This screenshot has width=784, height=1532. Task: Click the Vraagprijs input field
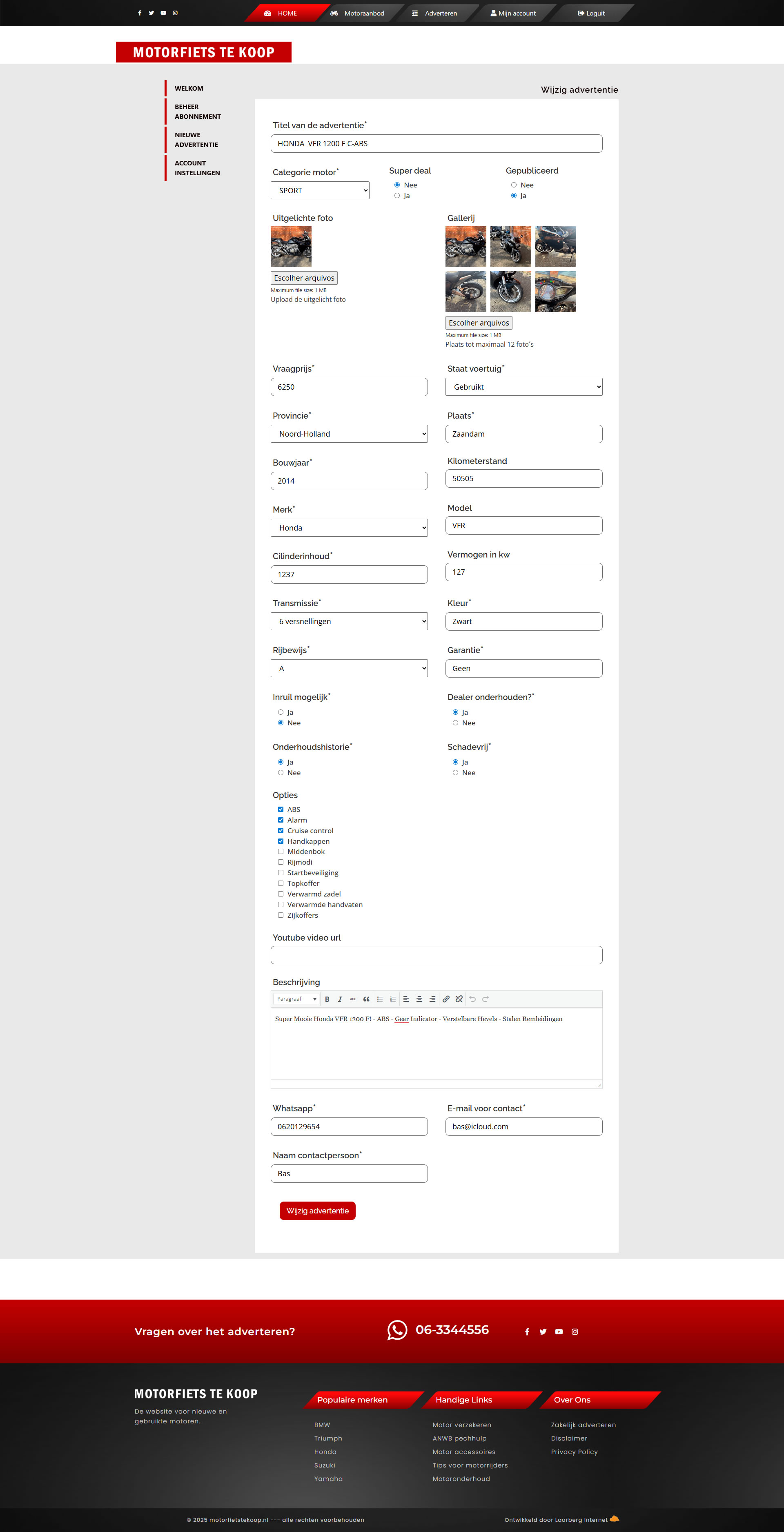pos(349,386)
